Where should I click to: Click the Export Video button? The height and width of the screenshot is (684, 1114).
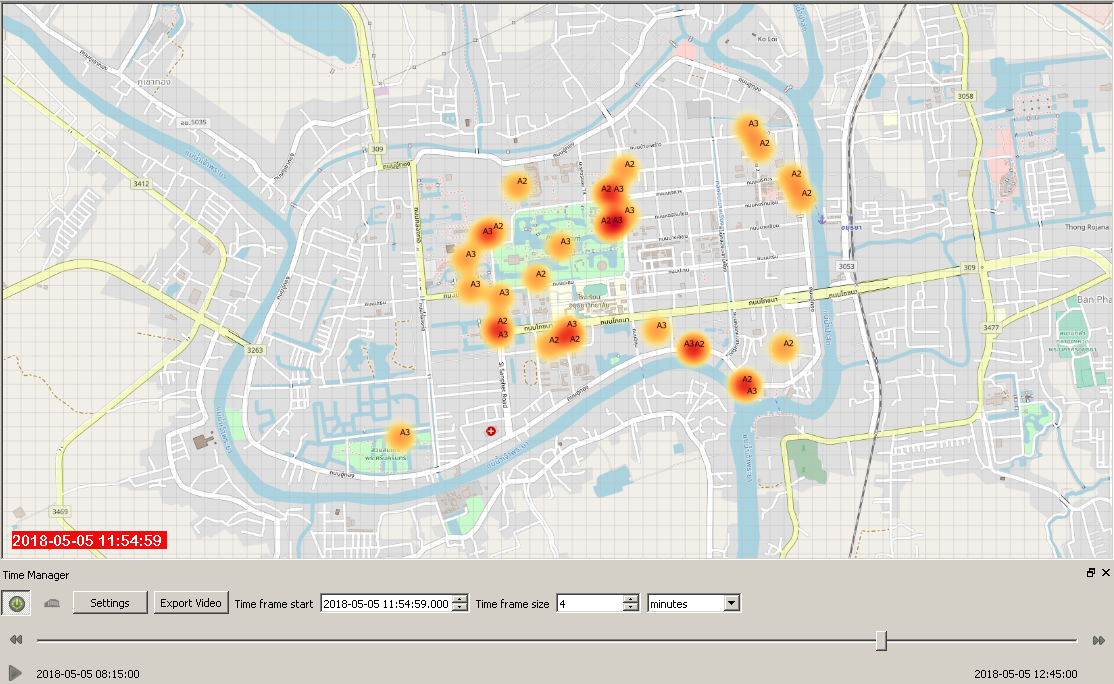(191, 602)
